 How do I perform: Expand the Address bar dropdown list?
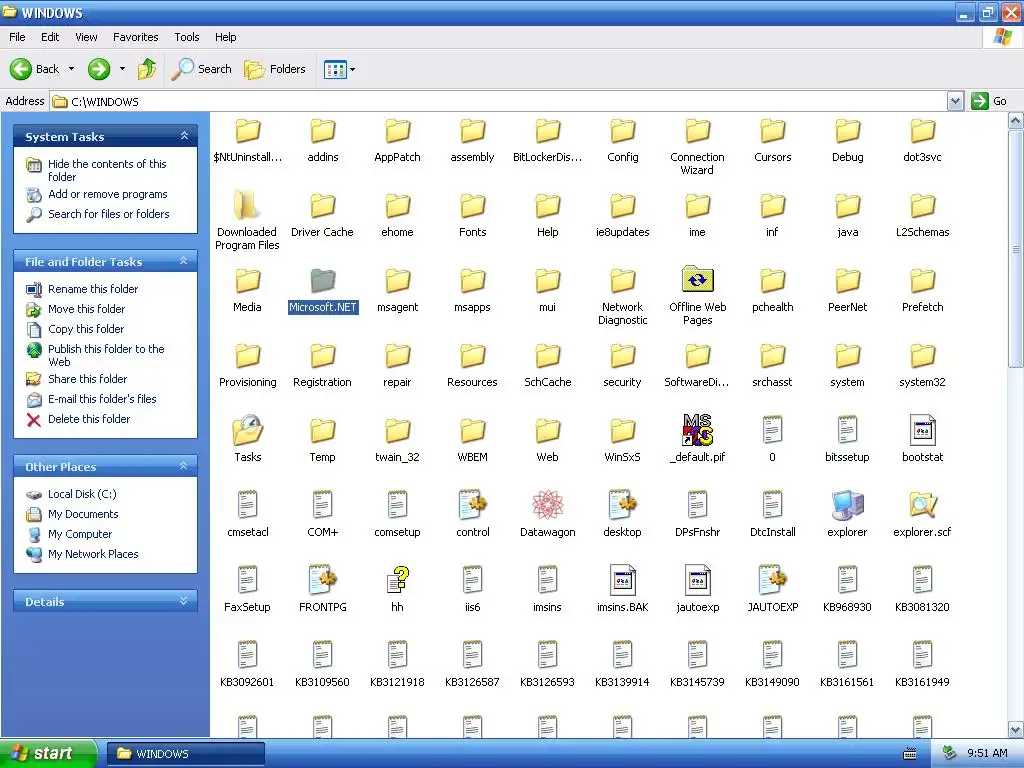click(955, 101)
